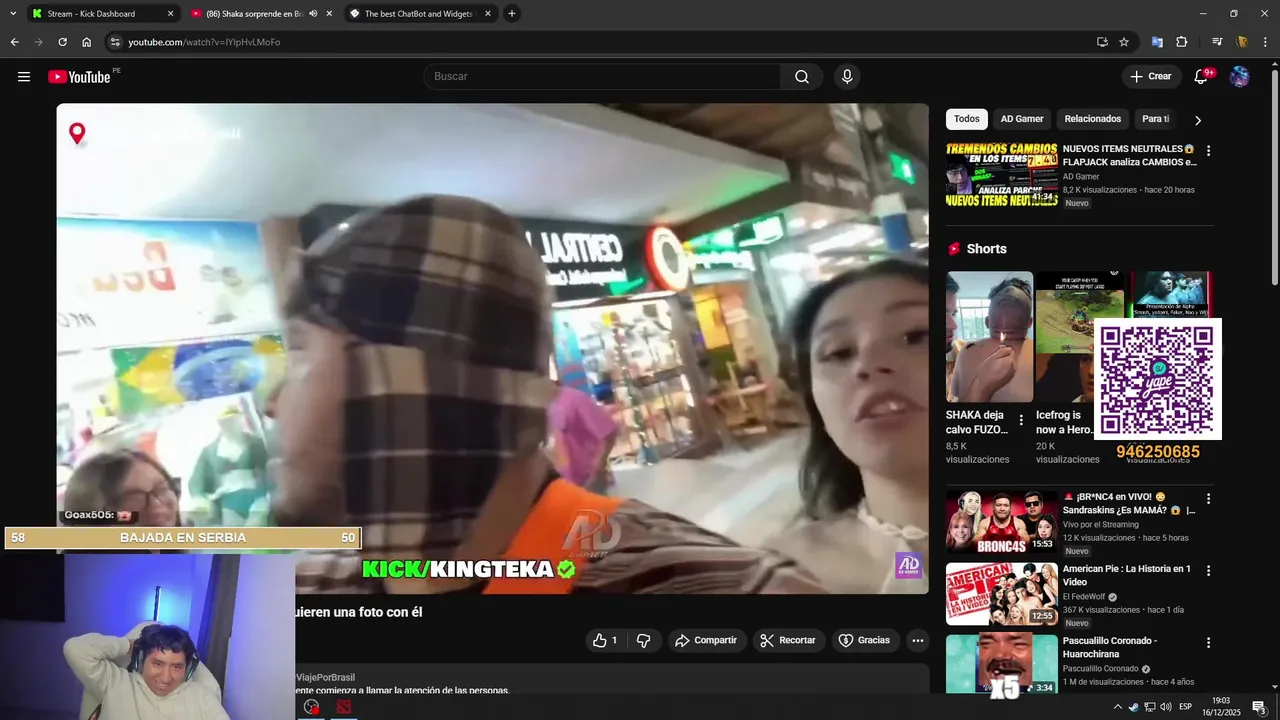Open the taskbar clock and calendar

click(x=1221, y=707)
